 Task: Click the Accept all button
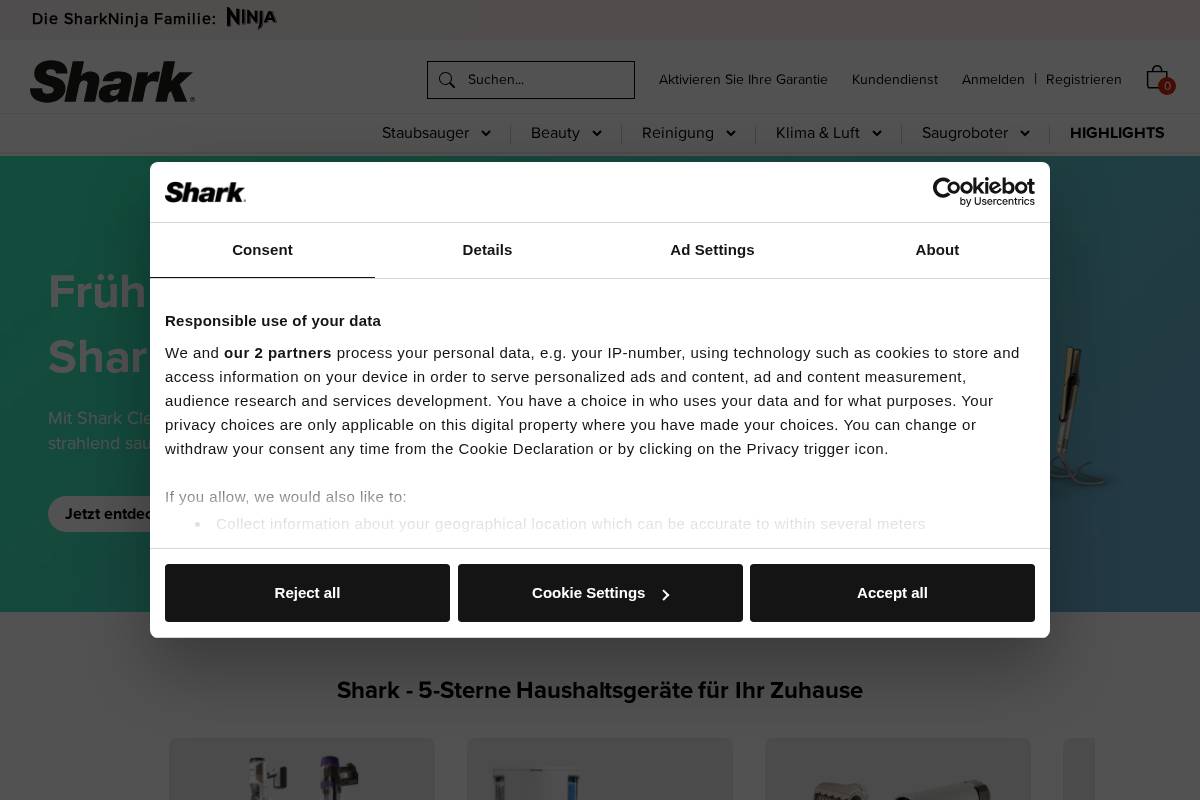point(892,592)
